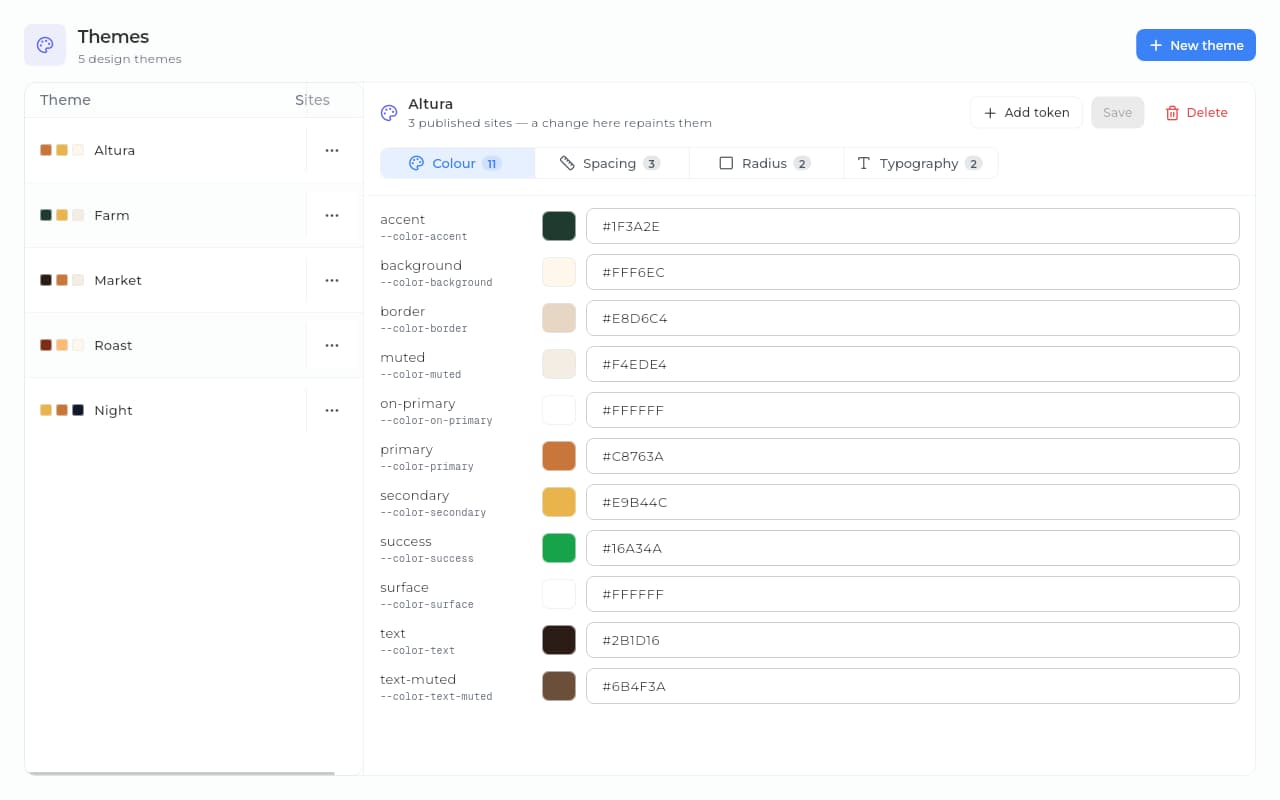Focus the secondary hex field #E9B44C
1280x800 pixels.
[x=913, y=502]
